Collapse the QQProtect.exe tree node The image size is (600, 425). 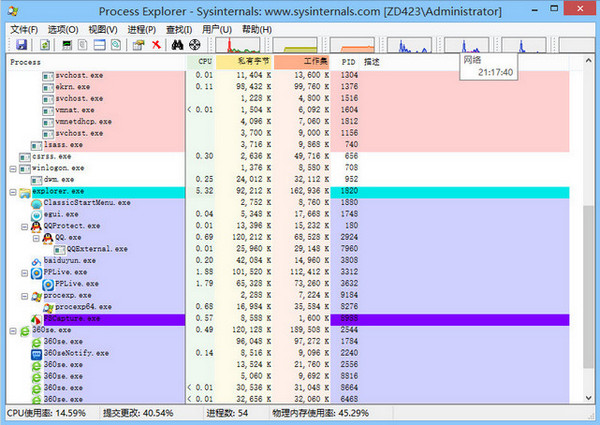pos(23,227)
